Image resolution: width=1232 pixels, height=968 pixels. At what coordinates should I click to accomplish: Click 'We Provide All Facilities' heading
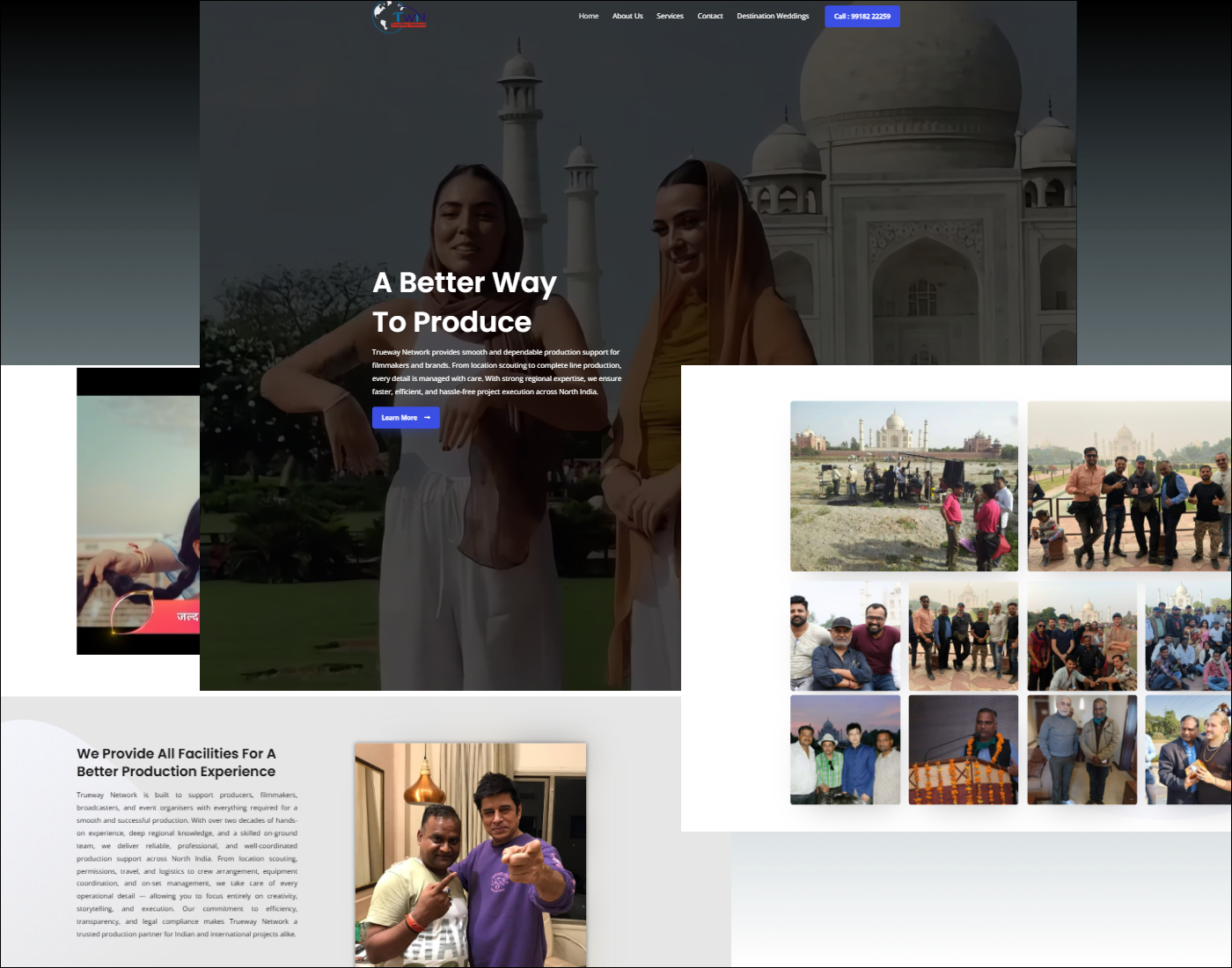pos(176,762)
